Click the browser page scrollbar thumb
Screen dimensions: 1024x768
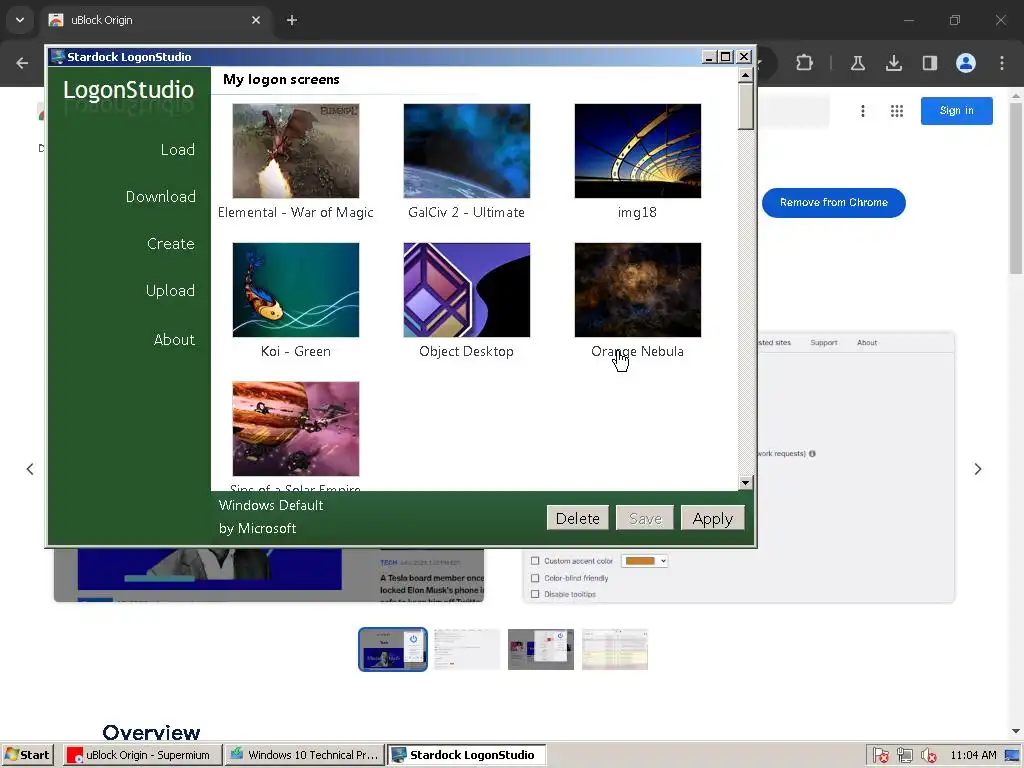(x=1016, y=187)
